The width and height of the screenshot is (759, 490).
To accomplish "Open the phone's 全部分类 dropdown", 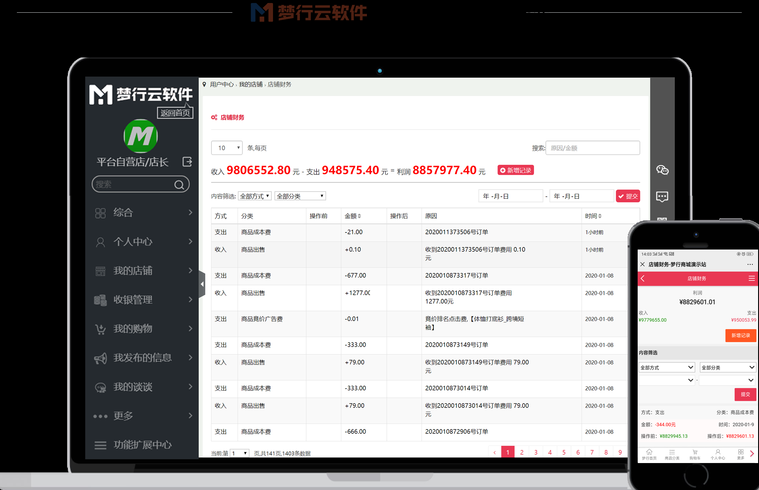I will [728, 368].
